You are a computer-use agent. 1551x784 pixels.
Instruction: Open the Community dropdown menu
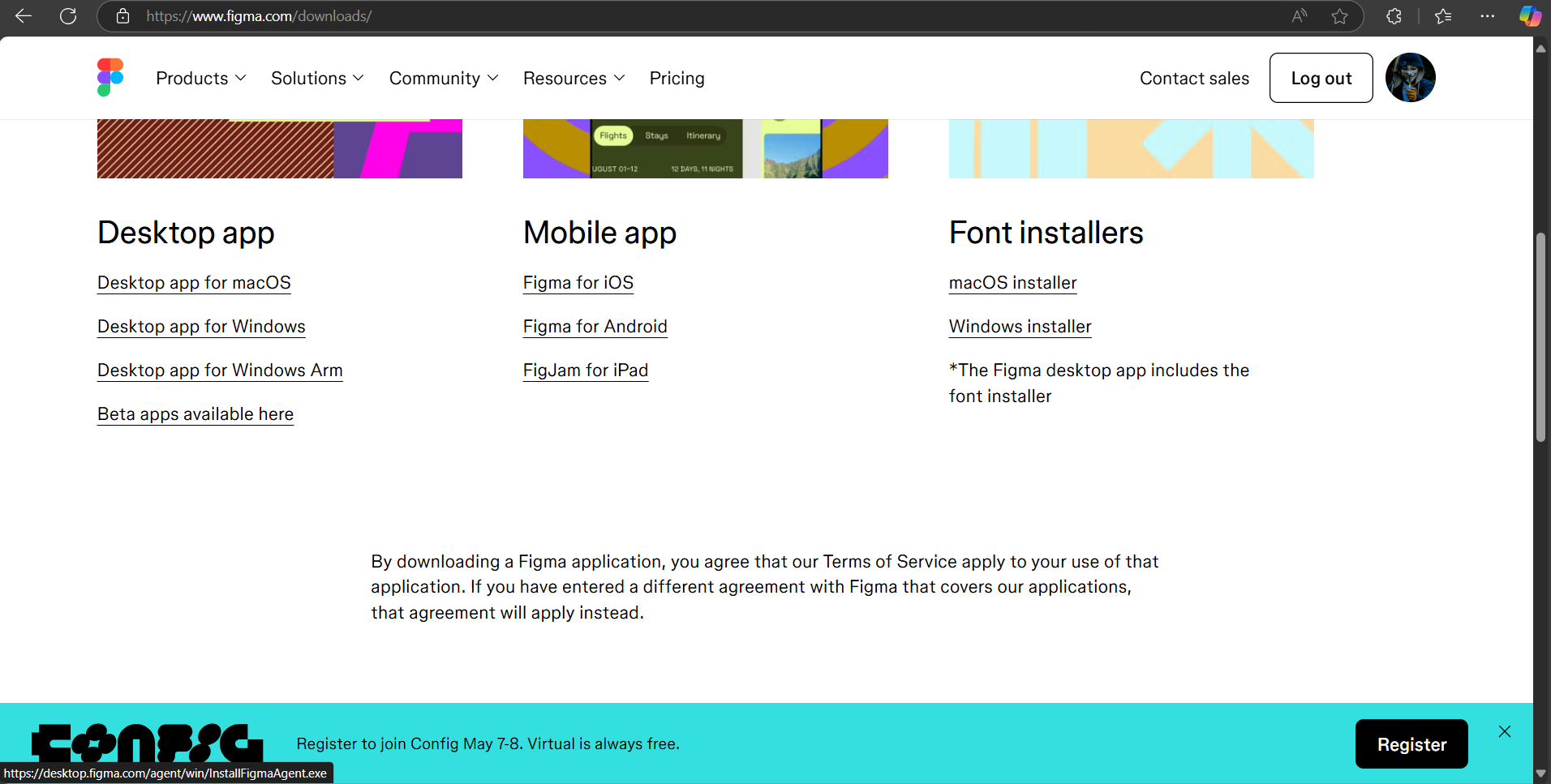point(443,79)
